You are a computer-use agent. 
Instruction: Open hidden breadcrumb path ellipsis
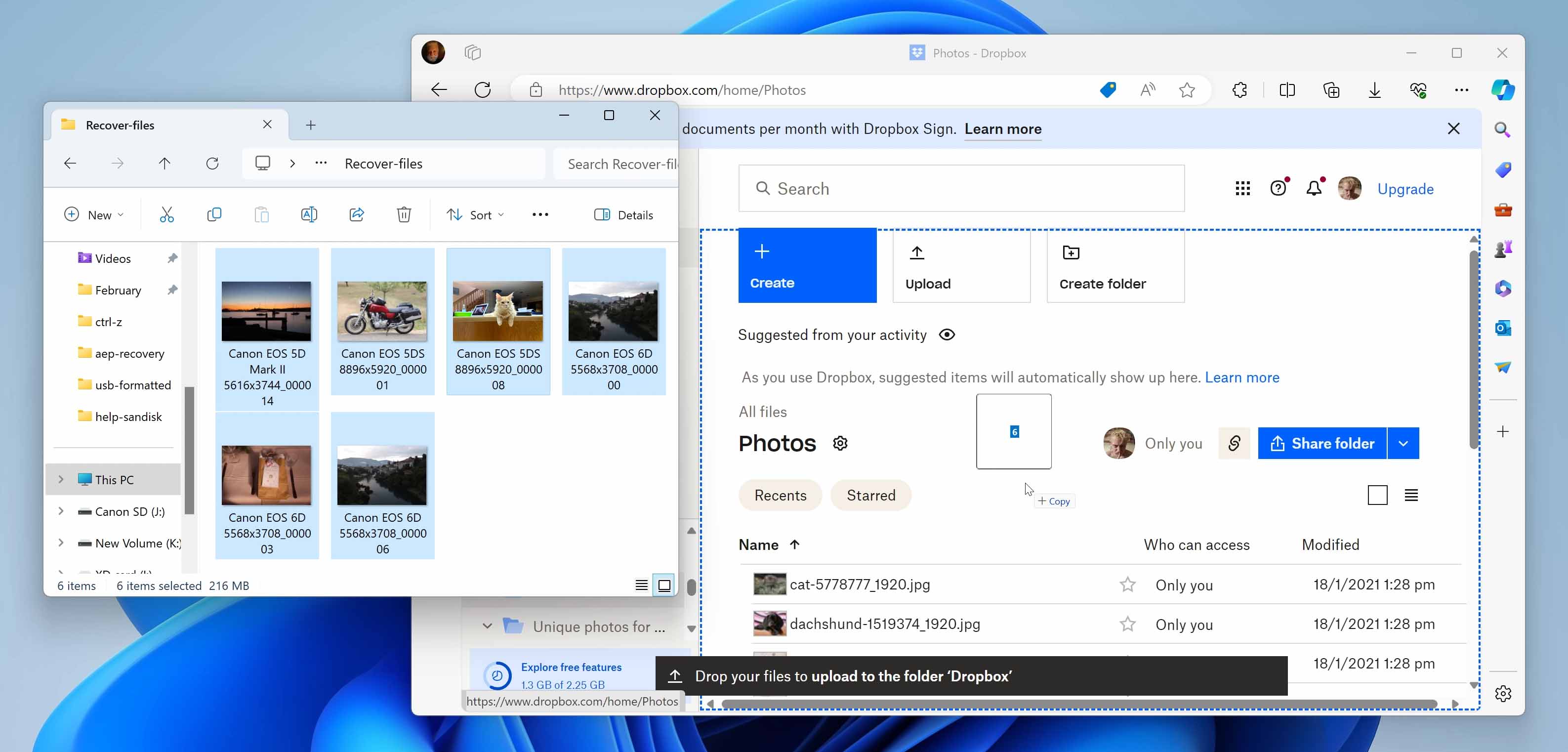[321, 163]
